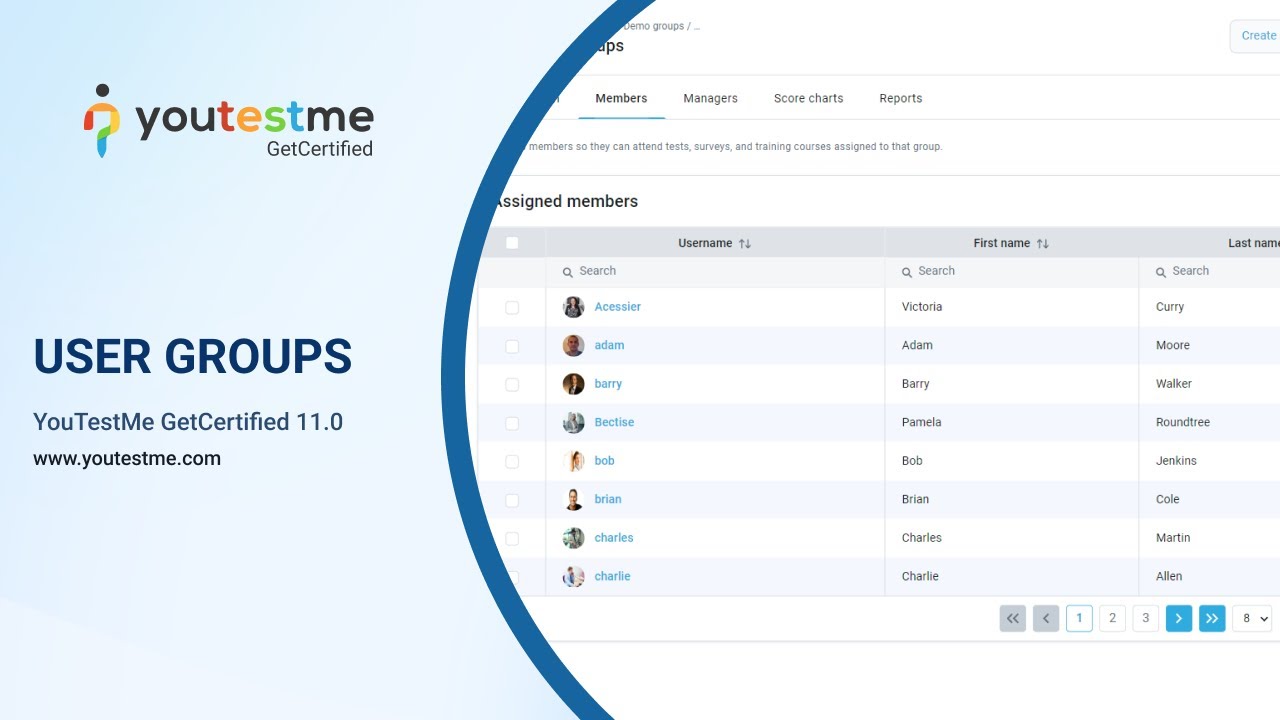
Task: Check the box for Acessier row
Action: [x=512, y=307]
